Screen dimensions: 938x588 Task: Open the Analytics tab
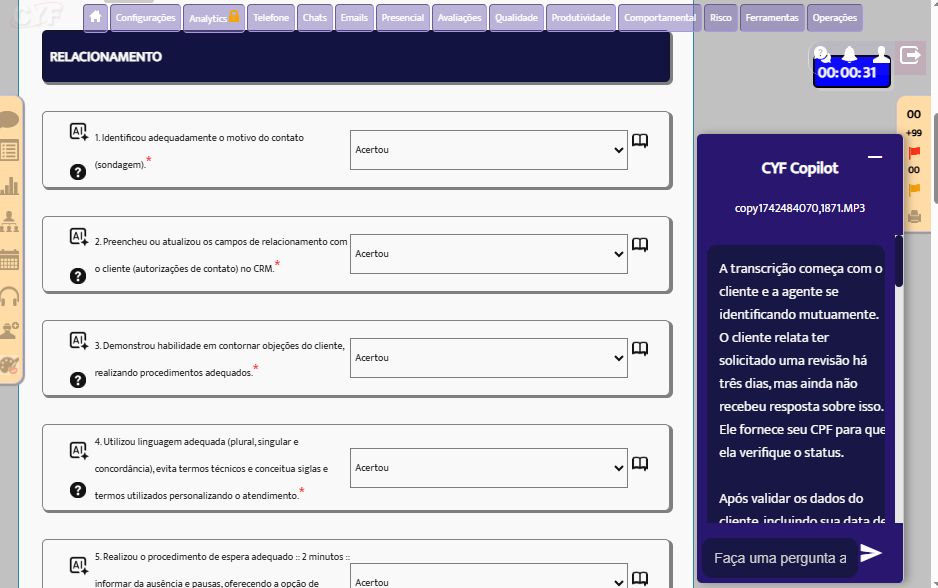pos(213,18)
